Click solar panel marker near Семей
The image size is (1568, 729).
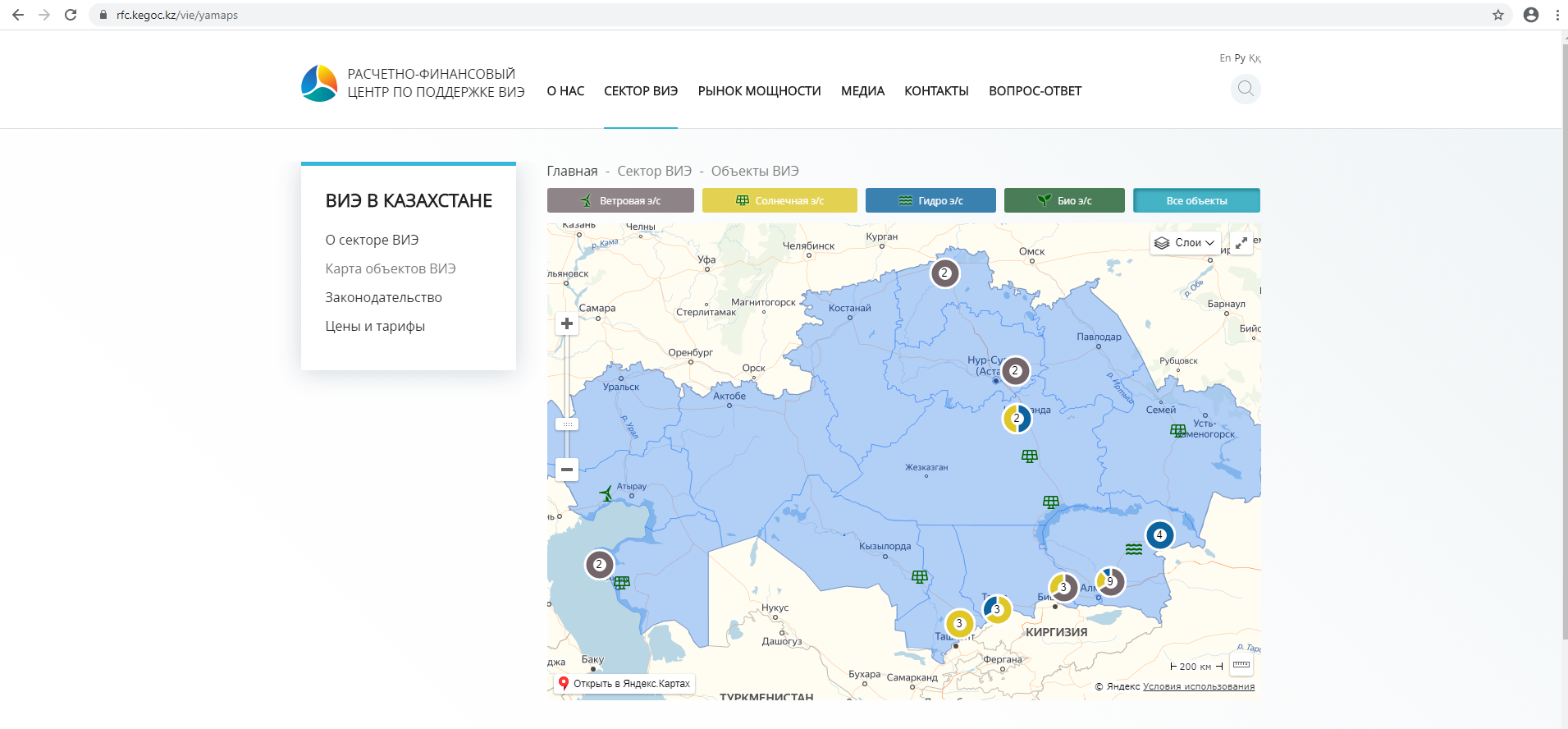(x=1178, y=430)
